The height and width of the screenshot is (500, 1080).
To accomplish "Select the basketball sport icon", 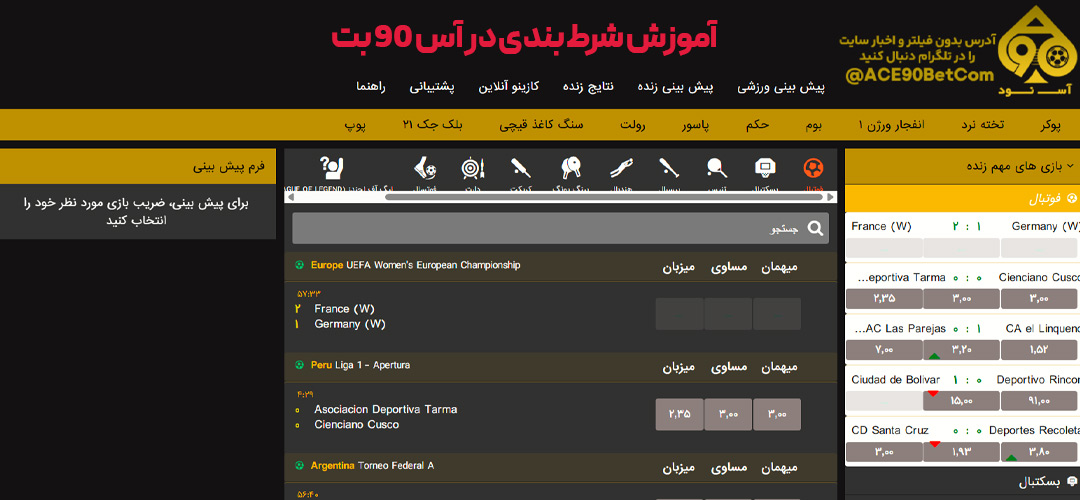I will 765,171.
